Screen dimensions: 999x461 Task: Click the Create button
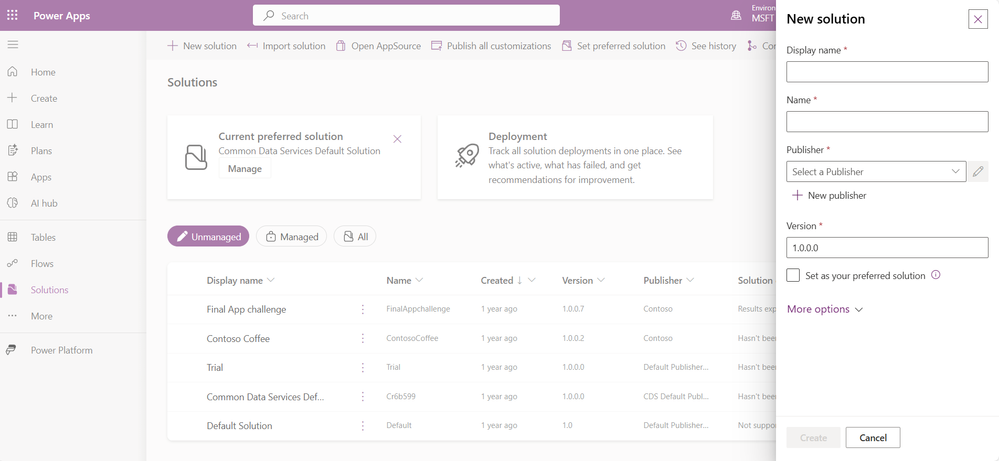point(813,437)
